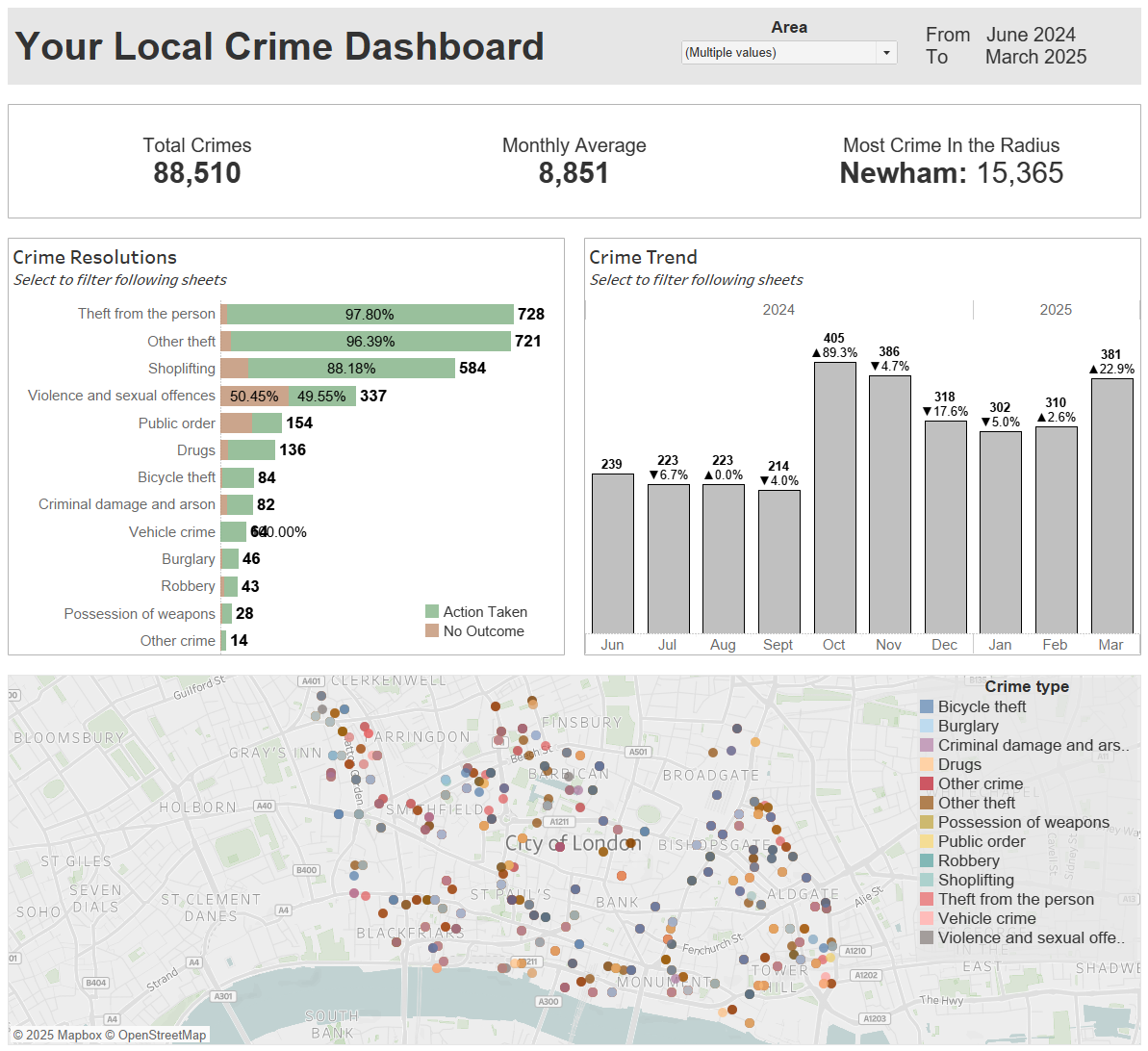Click the 49.55% Action Taken segment for Violence

[x=322, y=397]
